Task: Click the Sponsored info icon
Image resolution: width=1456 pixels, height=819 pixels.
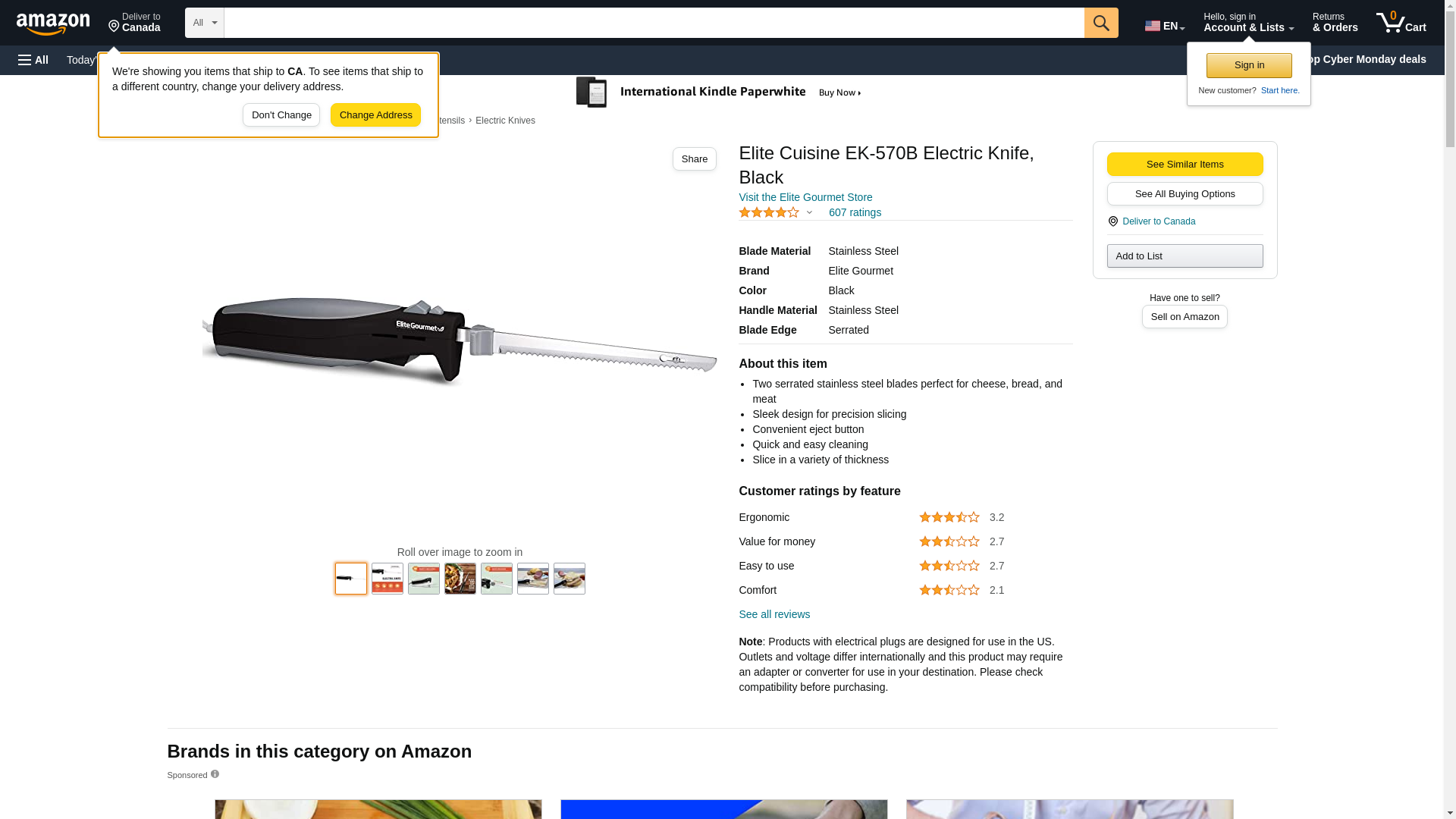Action: [x=215, y=774]
